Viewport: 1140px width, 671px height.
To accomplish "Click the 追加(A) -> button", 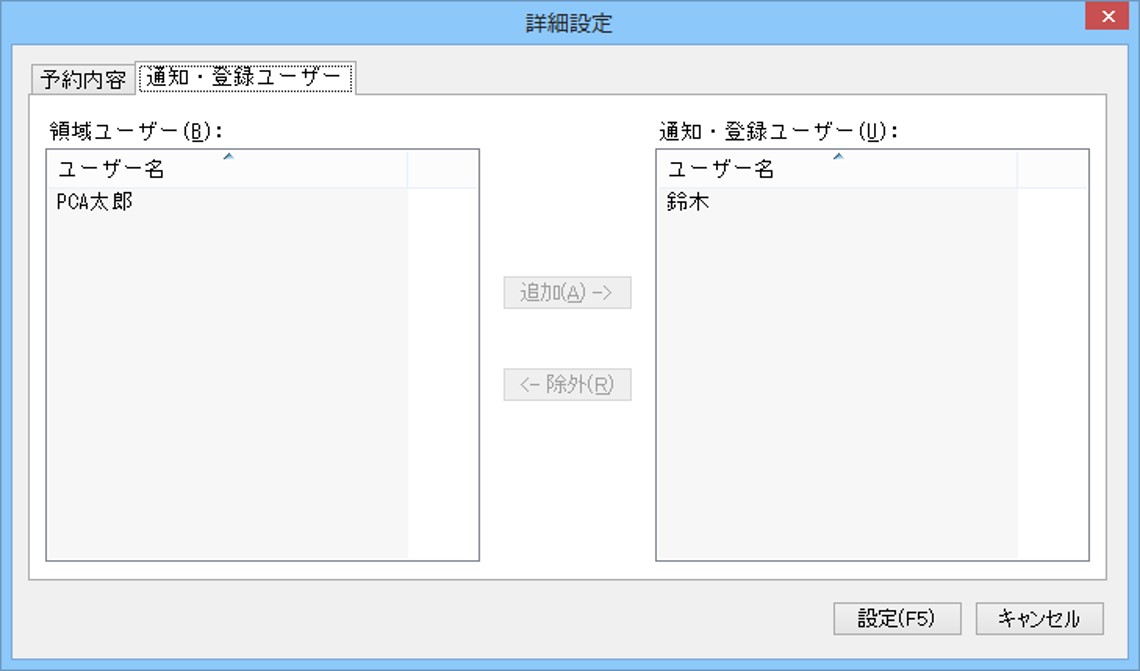I will (567, 292).
